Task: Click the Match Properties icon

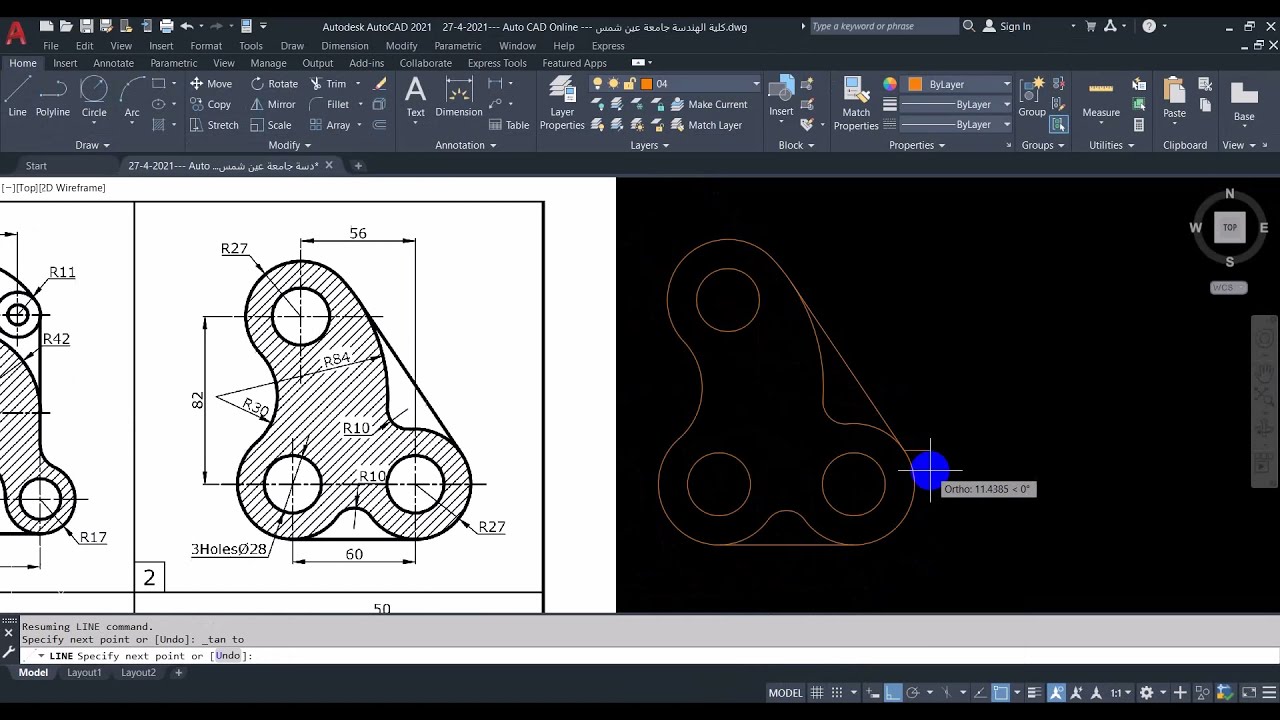Action: 856,104
